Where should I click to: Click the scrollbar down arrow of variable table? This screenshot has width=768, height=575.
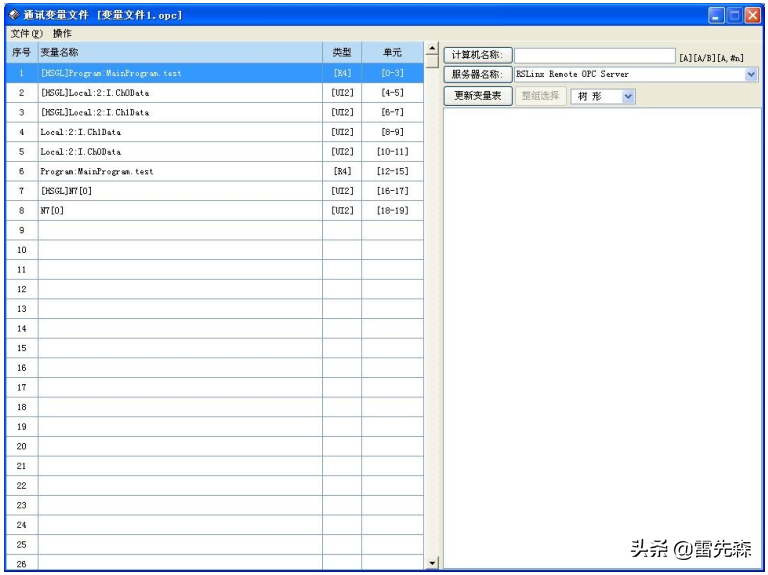coord(432,564)
